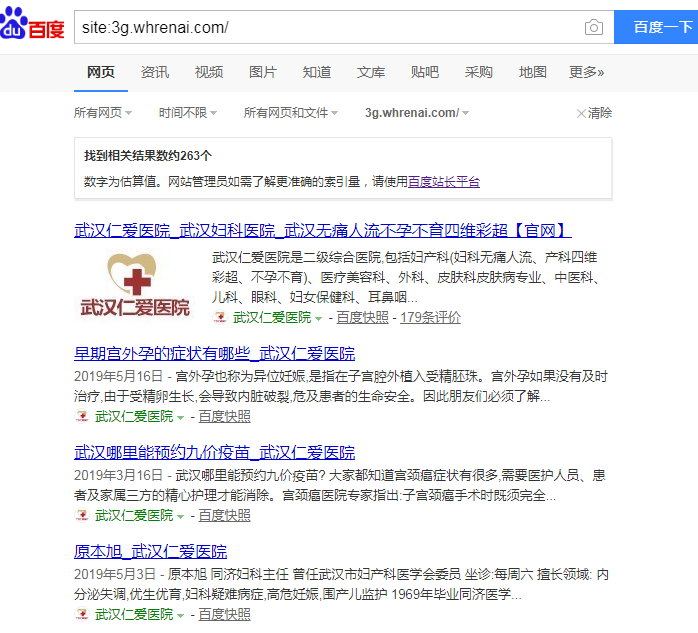
Task: Expand source arrow in first result
Action: coord(318,318)
